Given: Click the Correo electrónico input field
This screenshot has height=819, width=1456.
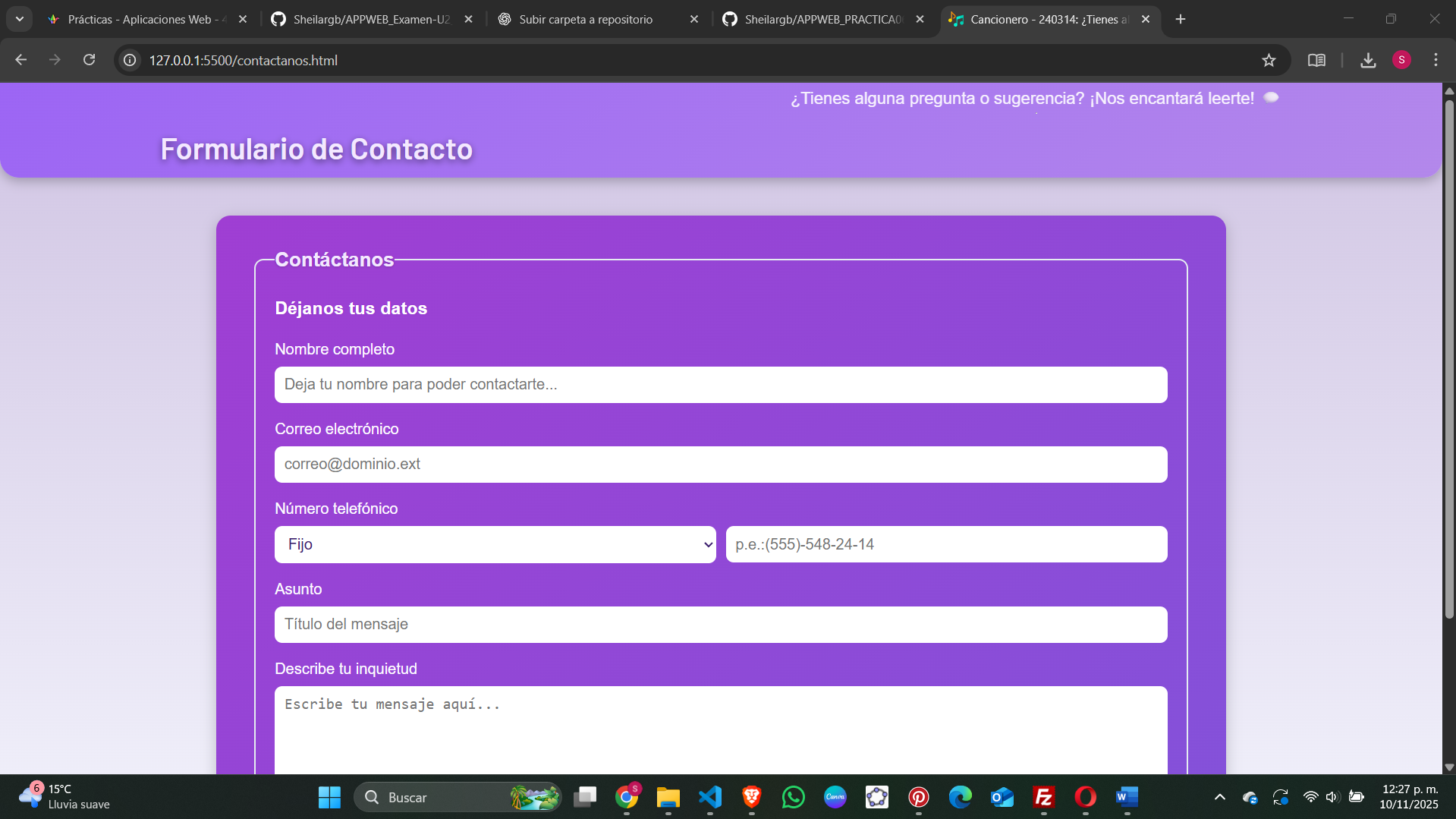Looking at the screenshot, I should click(720, 465).
